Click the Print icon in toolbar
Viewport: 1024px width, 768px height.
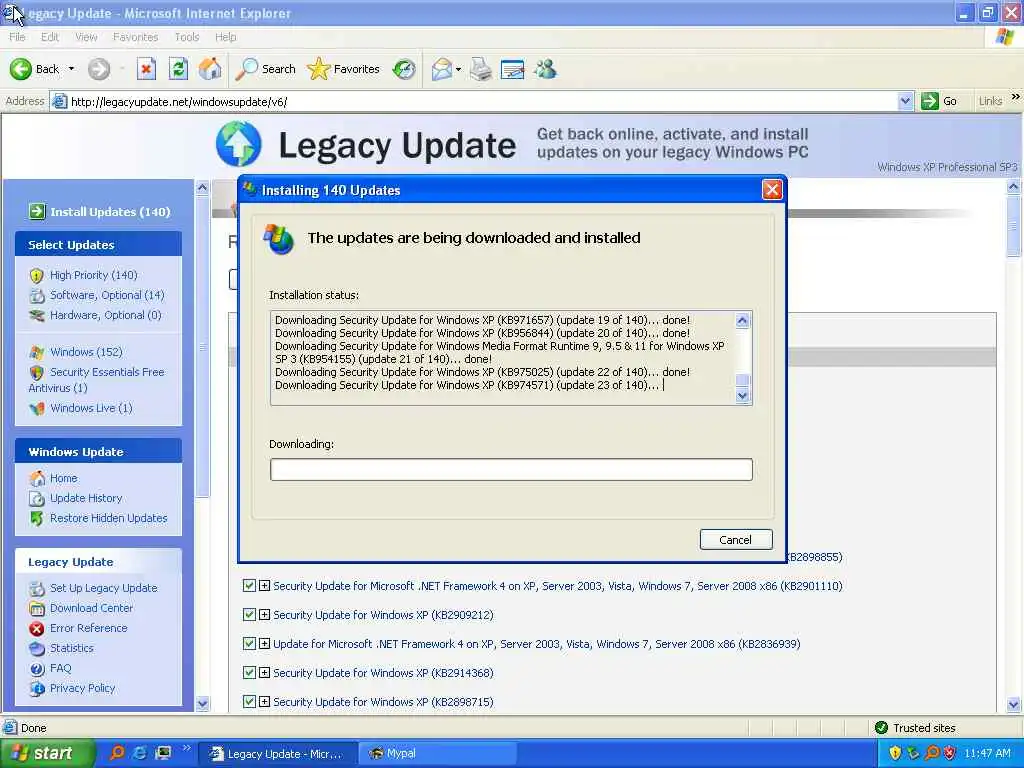click(x=481, y=69)
